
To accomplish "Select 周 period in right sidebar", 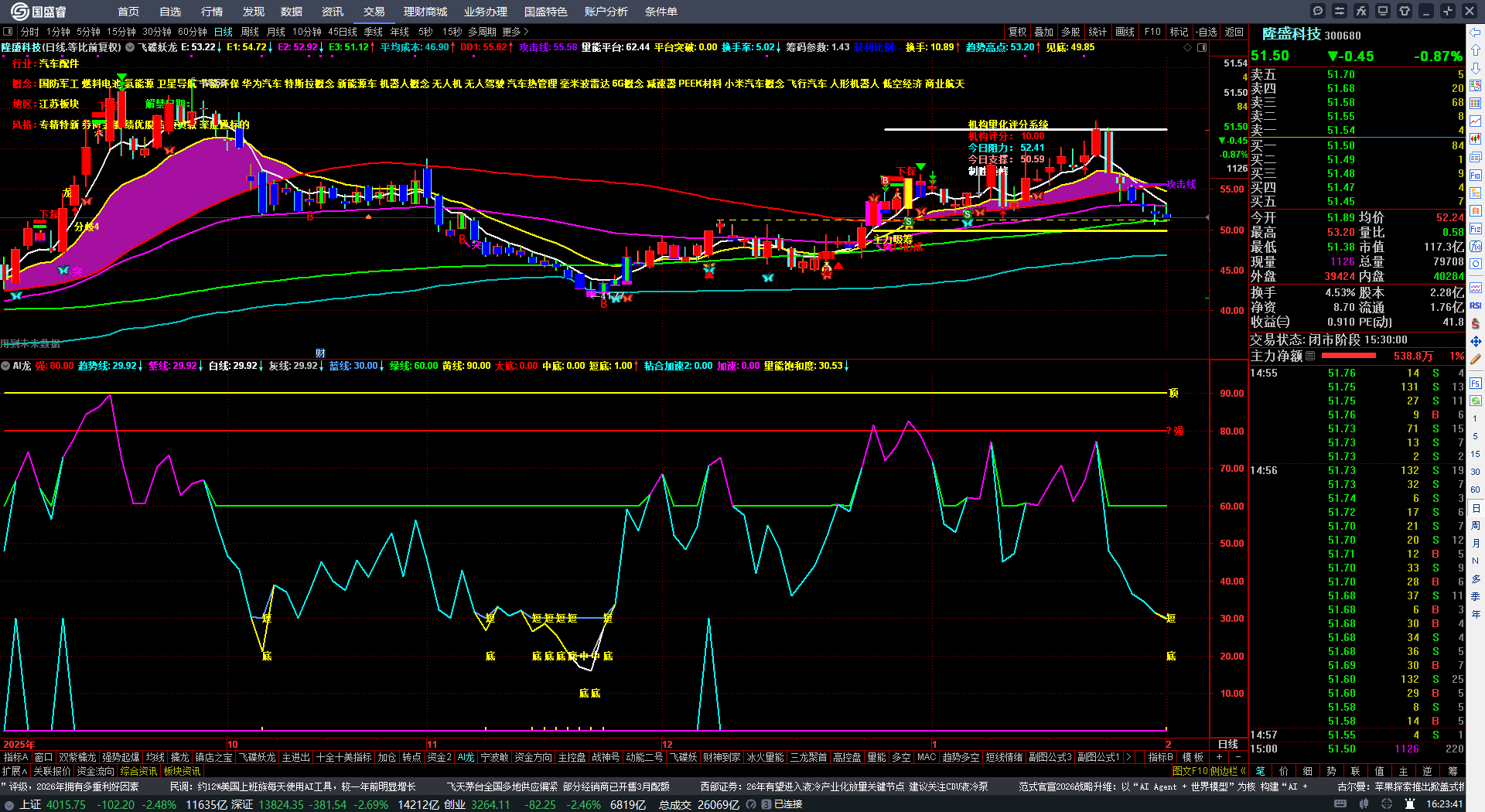I will [x=1476, y=525].
